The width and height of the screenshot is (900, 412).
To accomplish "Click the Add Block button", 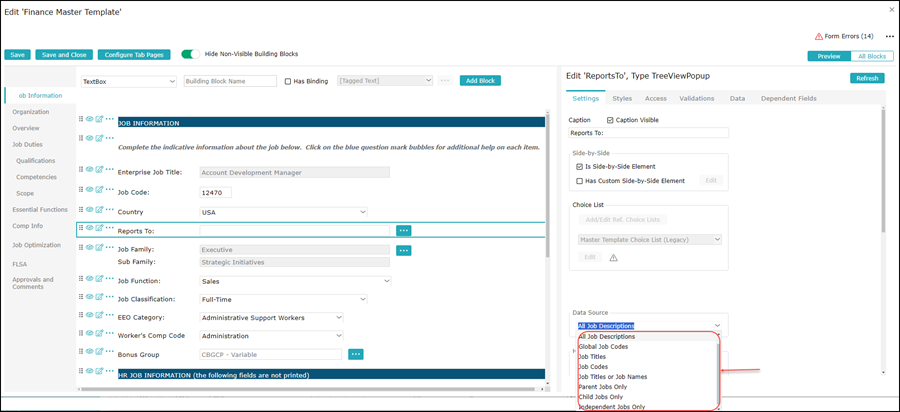I will (480, 81).
